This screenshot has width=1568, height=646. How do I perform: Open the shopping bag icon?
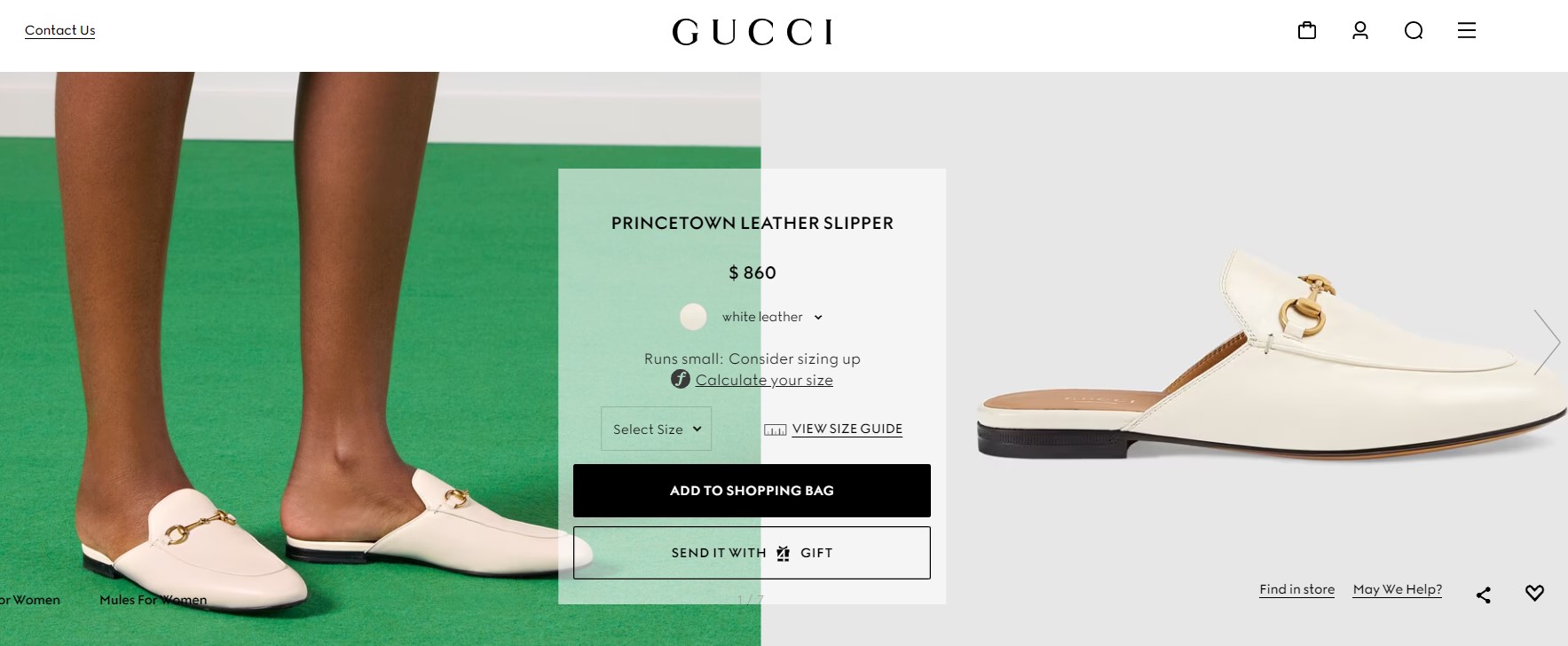tap(1306, 31)
